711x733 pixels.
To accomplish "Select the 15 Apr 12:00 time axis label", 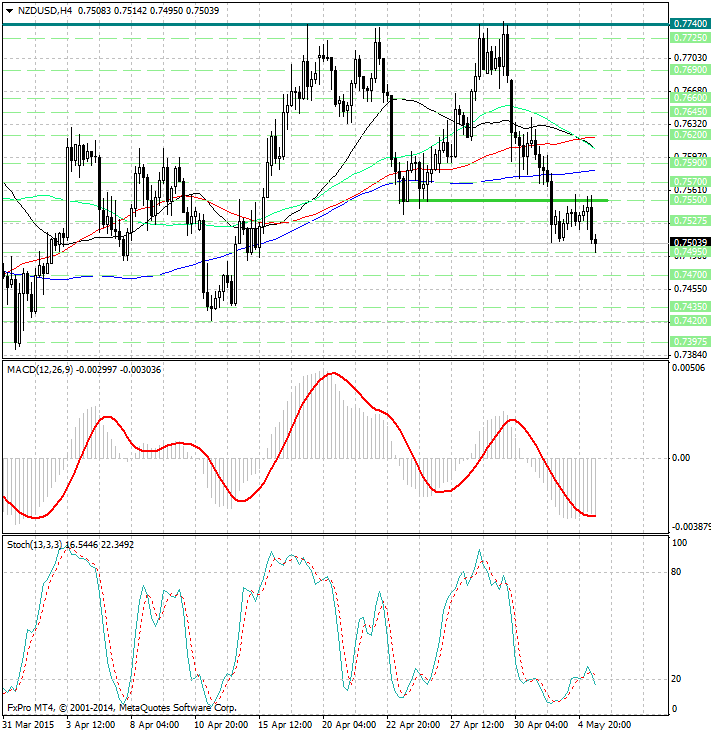I will click(285, 725).
